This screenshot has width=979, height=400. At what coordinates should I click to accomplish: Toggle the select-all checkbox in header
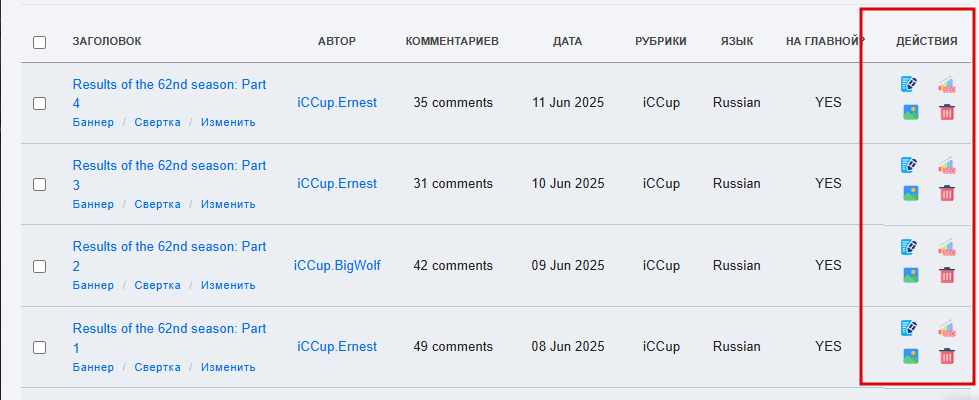coord(39,42)
